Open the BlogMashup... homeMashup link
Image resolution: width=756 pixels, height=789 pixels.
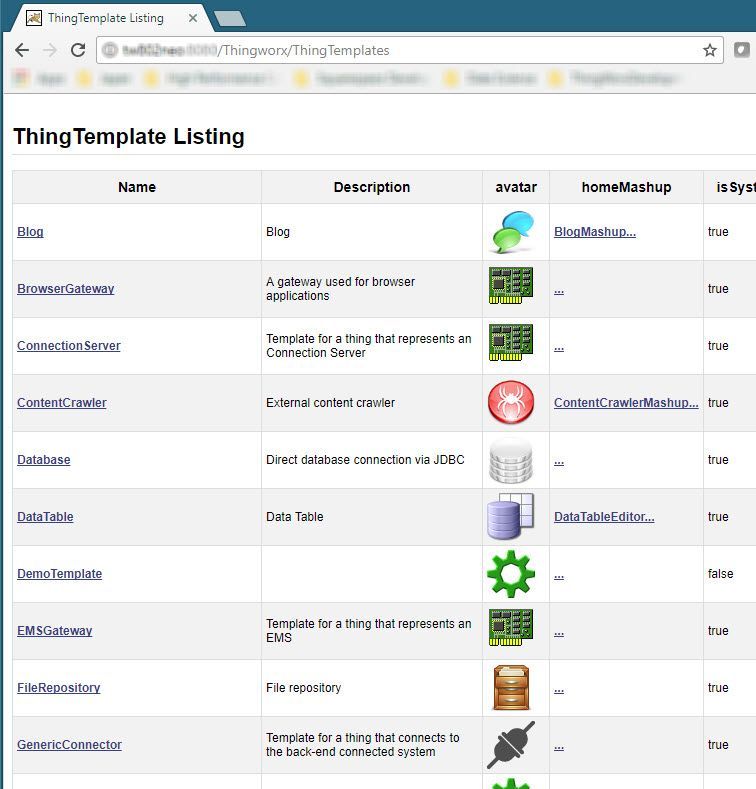click(595, 232)
